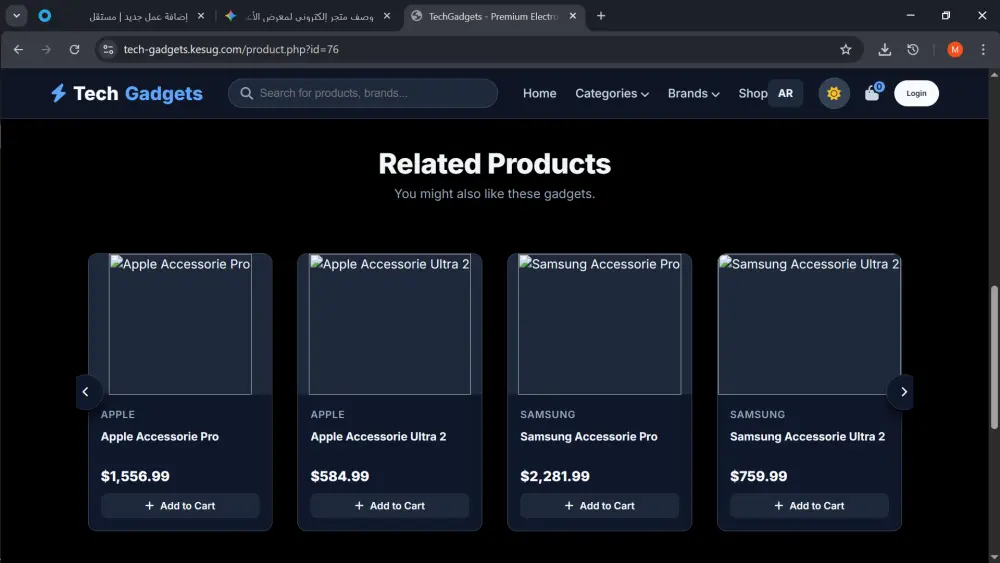Image resolution: width=1000 pixels, height=563 pixels.
Task: Open the Shop nav link
Action: pos(753,93)
